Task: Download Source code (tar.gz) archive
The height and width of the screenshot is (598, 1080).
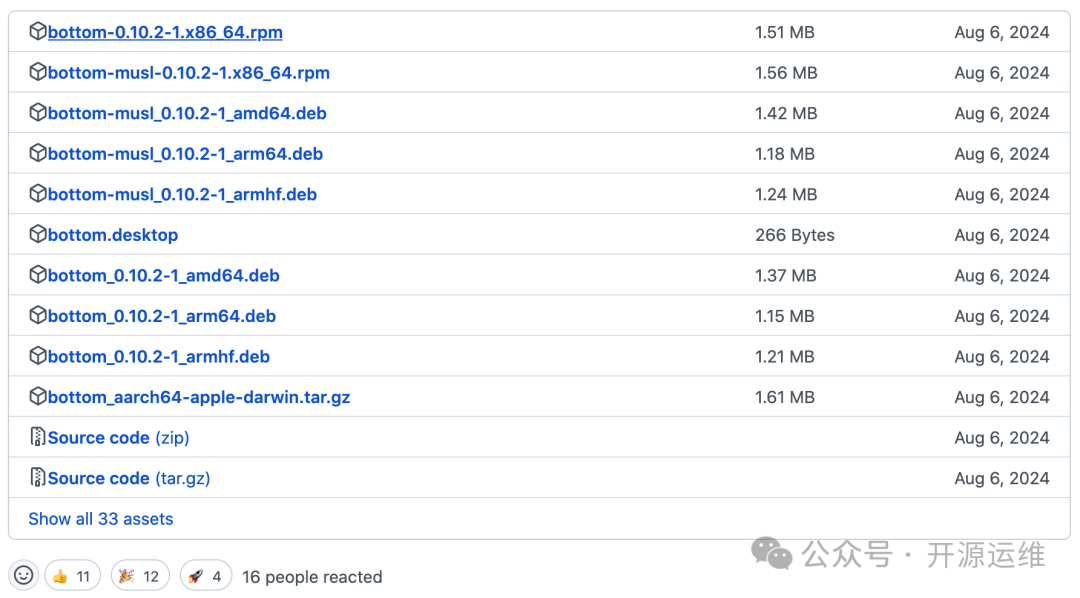Action: pos(129,478)
